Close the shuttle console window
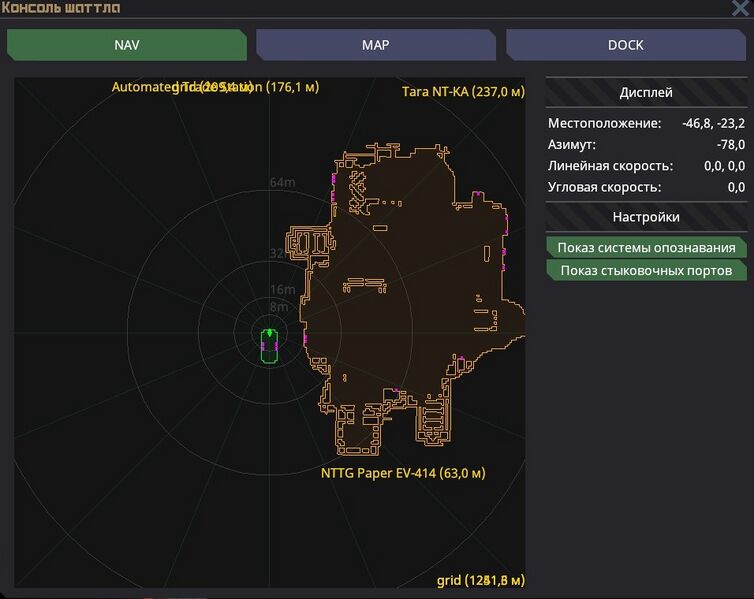The image size is (754, 599). [x=741, y=8]
